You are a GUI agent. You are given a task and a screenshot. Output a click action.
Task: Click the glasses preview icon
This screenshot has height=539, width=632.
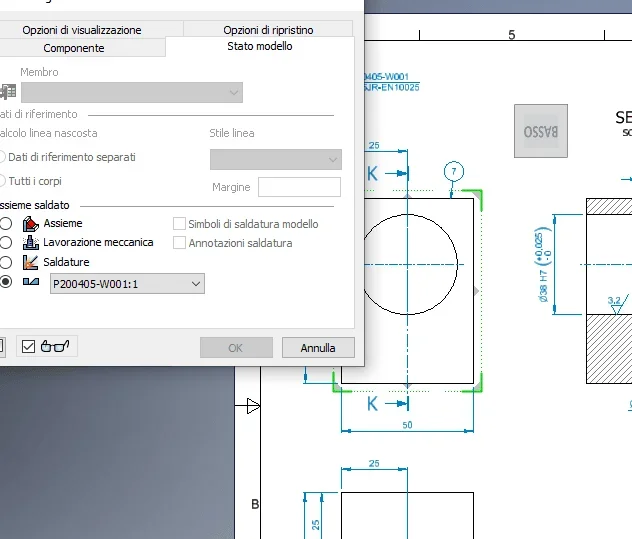(55, 346)
